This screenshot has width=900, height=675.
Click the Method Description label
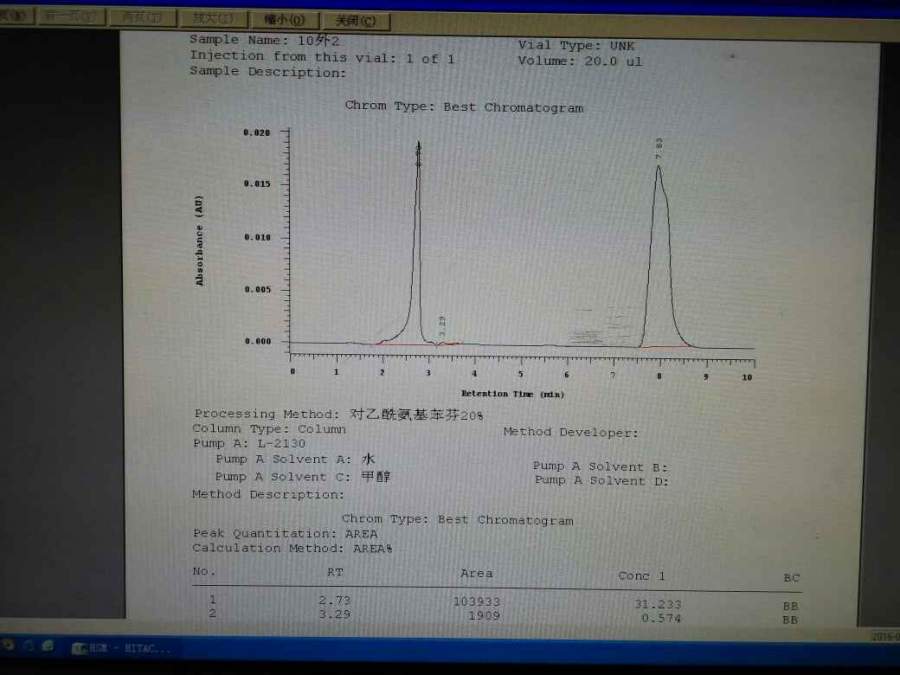(268, 494)
